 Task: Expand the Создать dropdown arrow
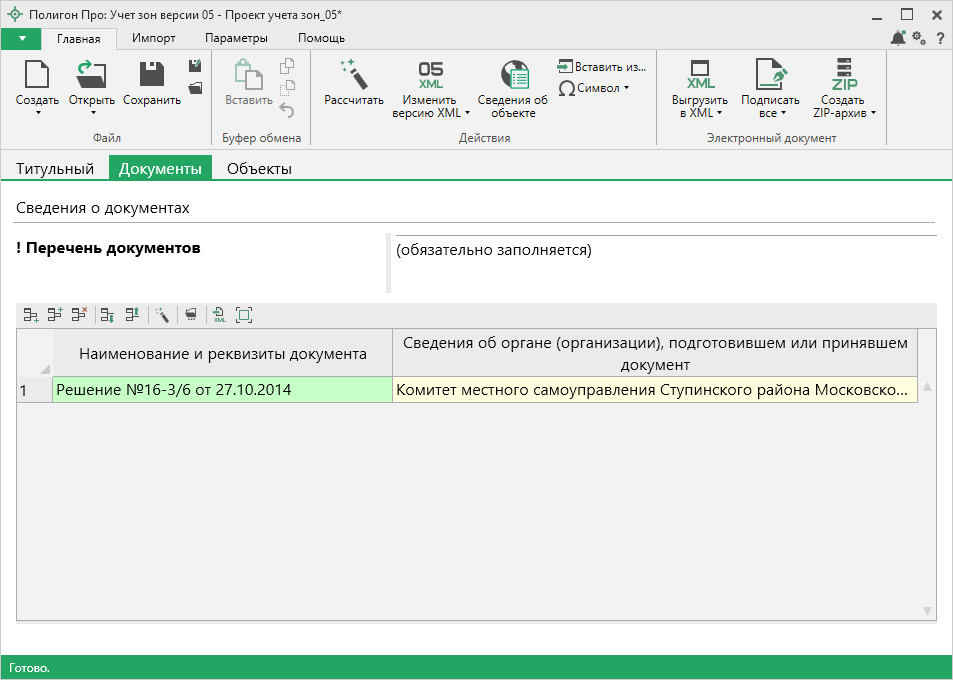coord(37,112)
